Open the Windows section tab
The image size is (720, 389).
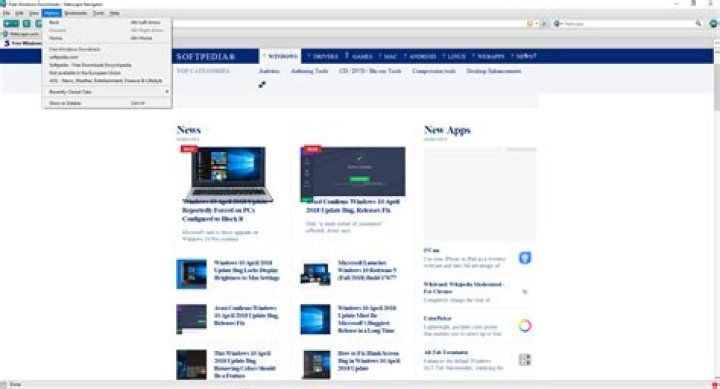[280, 56]
